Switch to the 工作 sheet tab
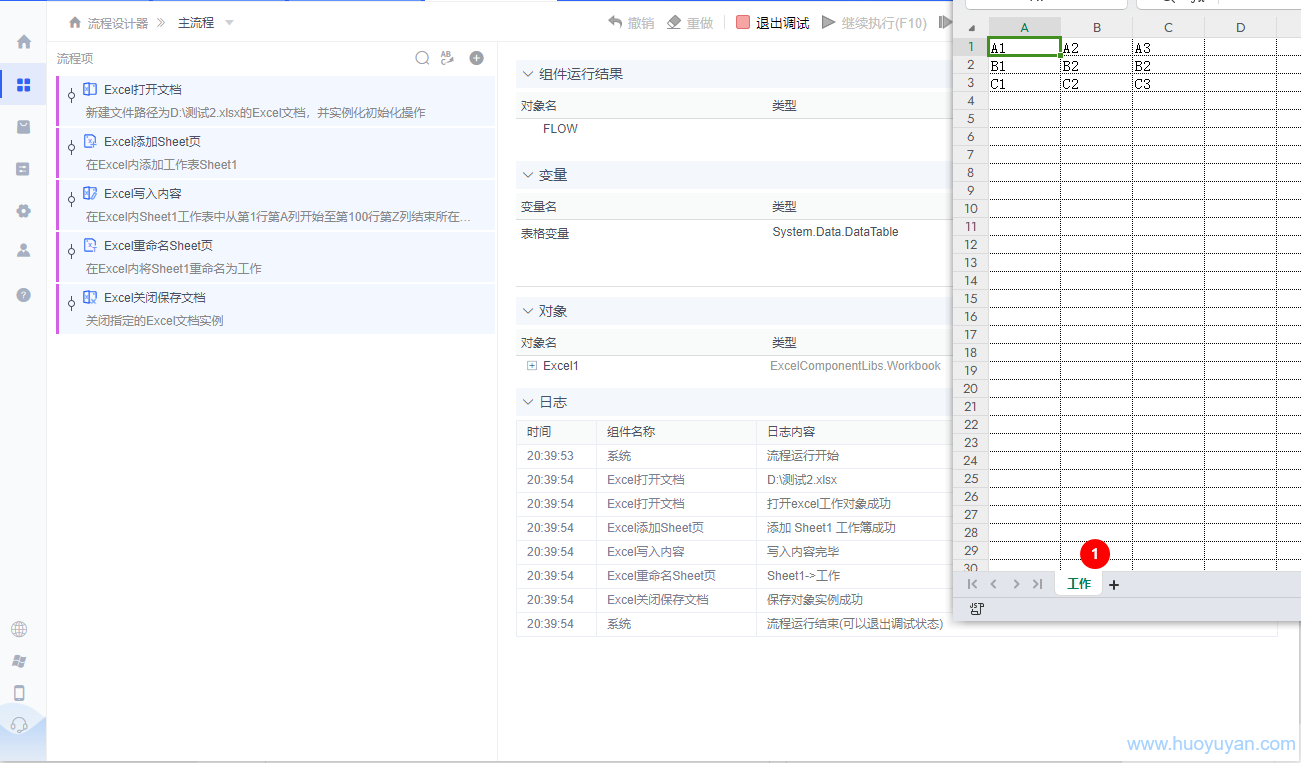The height and width of the screenshot is (763, 1301). coord(1078,584)
